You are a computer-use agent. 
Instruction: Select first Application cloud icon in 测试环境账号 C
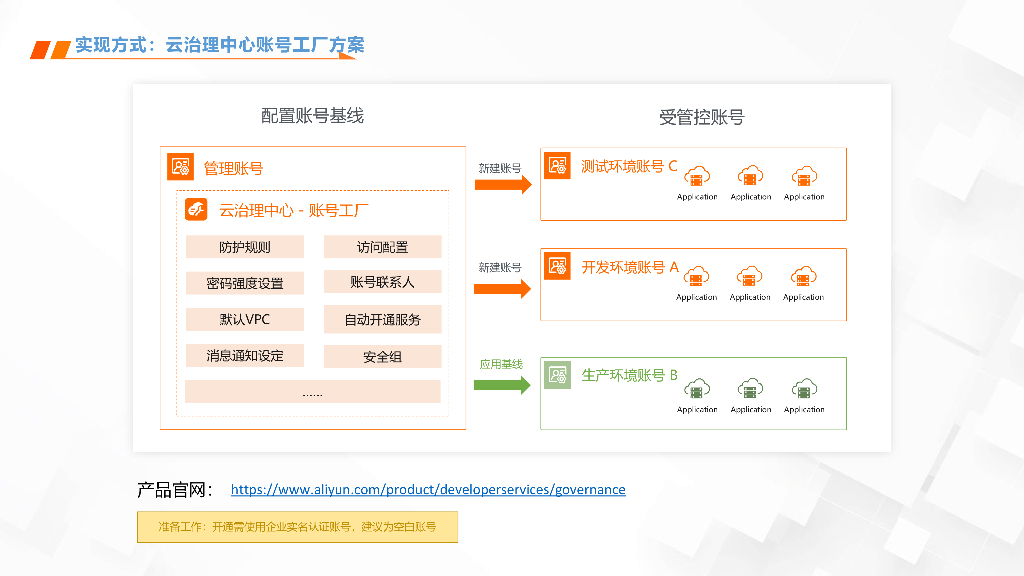pyautogui.click(x=697, y=176)
